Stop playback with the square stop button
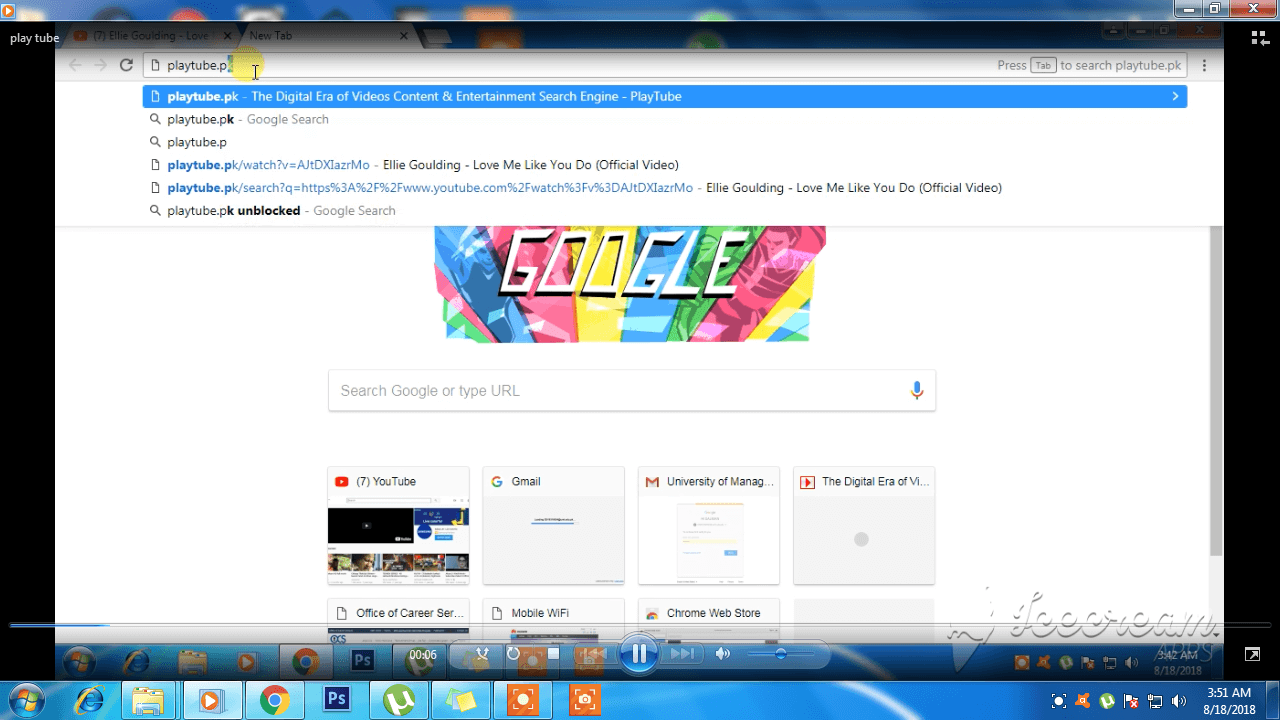Viewport: 1280px width, 720px height. click(553, 654)
